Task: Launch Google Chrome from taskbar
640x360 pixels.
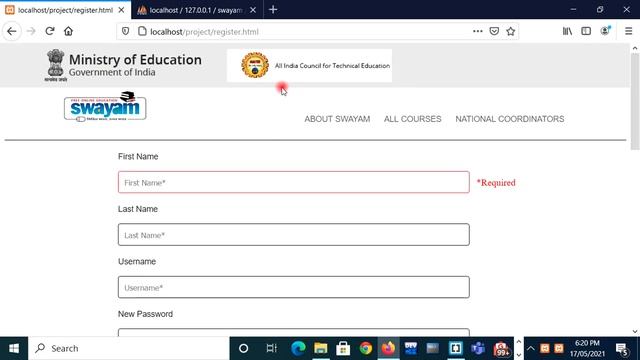Action: [366, 348]
